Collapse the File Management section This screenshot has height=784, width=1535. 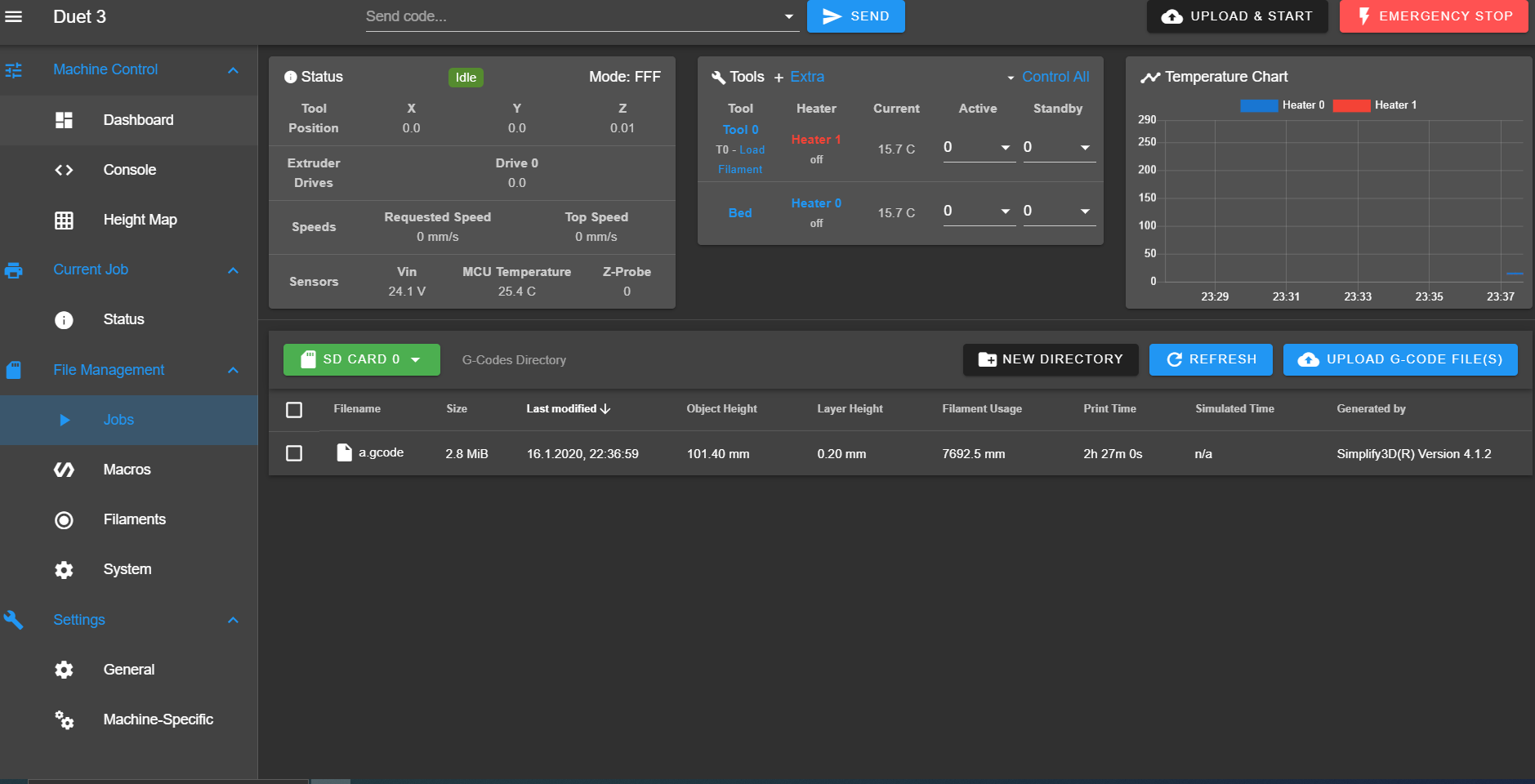coord(233,370)
